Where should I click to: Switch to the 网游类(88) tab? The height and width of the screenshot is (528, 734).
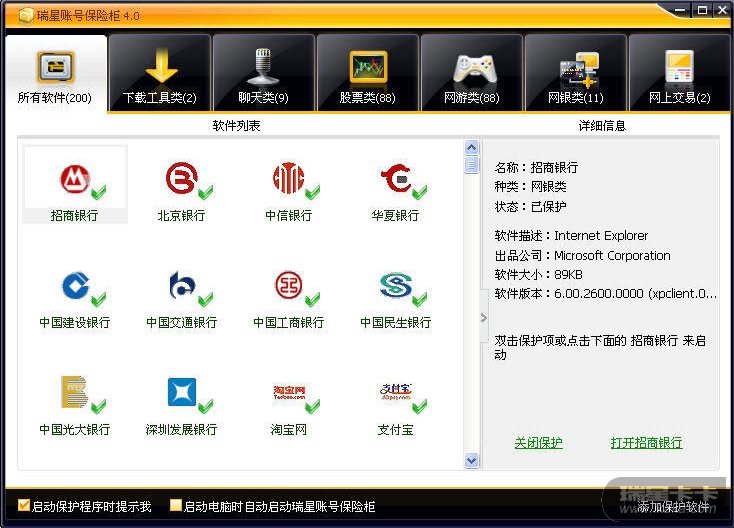click(x=471, y=73)
